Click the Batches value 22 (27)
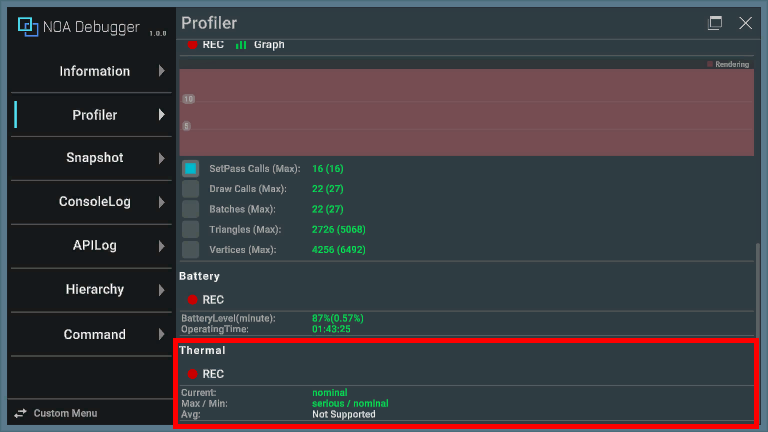Viewport: 768px width, 432px height. point(328,209)
